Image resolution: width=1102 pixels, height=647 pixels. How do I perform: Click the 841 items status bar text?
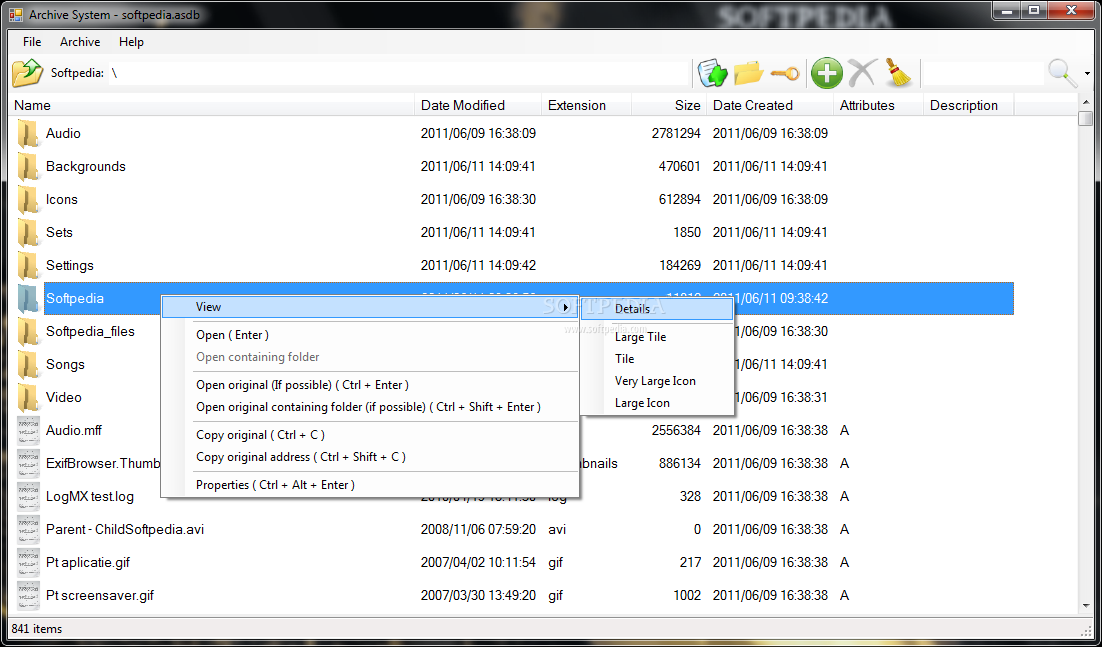(x=37, y=629)
